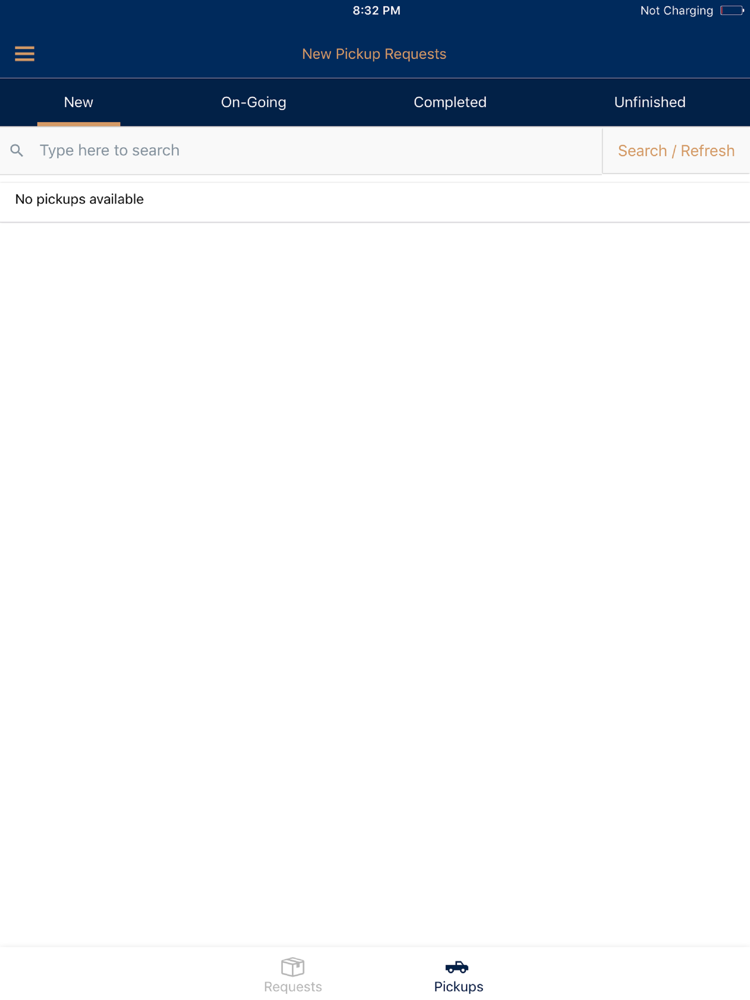Screen dimensions: 750x1000
Task: View the Unfinished tab
Action: click(x=650, y=102)
